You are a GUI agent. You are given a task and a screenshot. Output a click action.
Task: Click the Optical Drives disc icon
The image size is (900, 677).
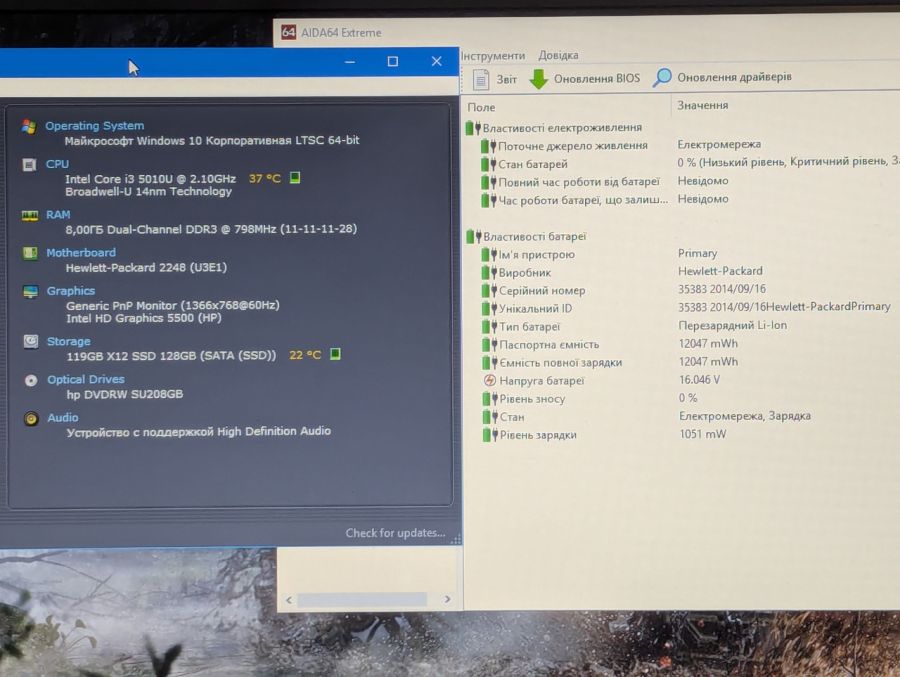pos(31,380)
